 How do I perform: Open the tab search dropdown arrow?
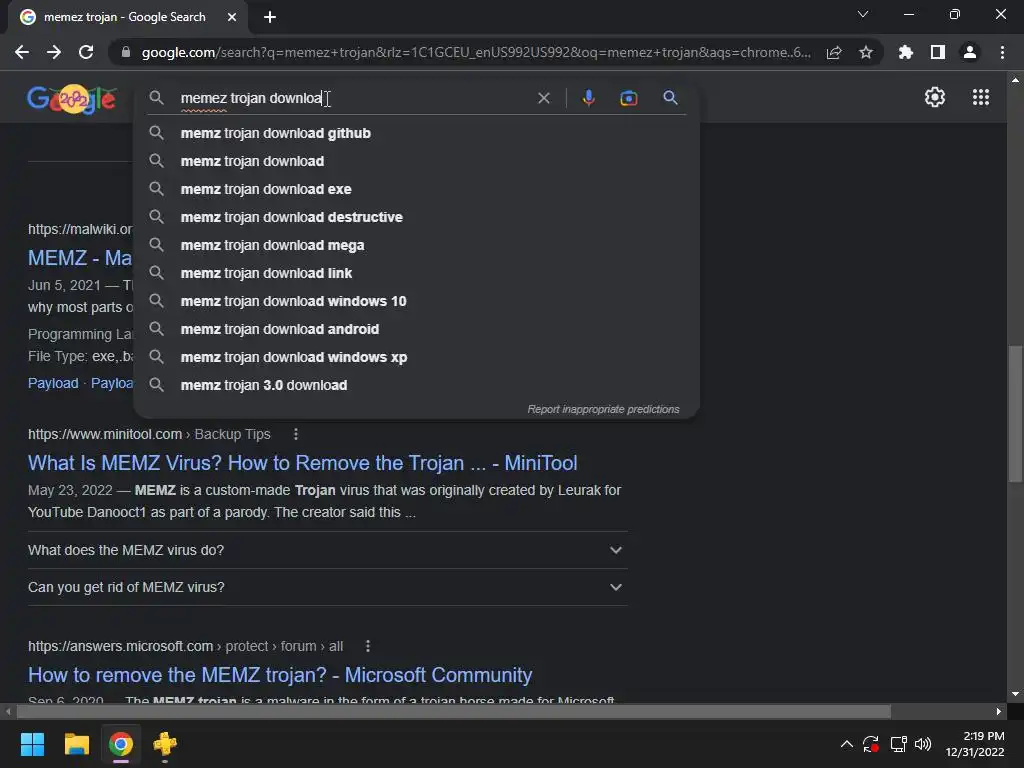pos(863,14)
